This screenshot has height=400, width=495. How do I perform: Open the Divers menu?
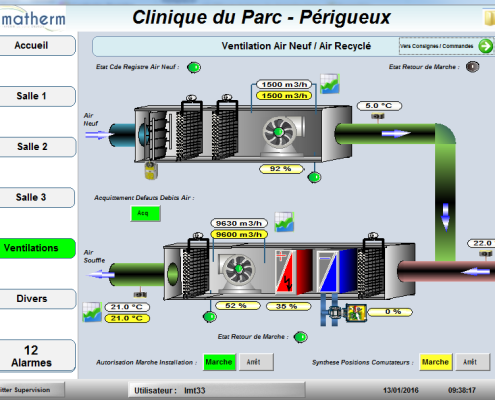click(x=37, y=299)
